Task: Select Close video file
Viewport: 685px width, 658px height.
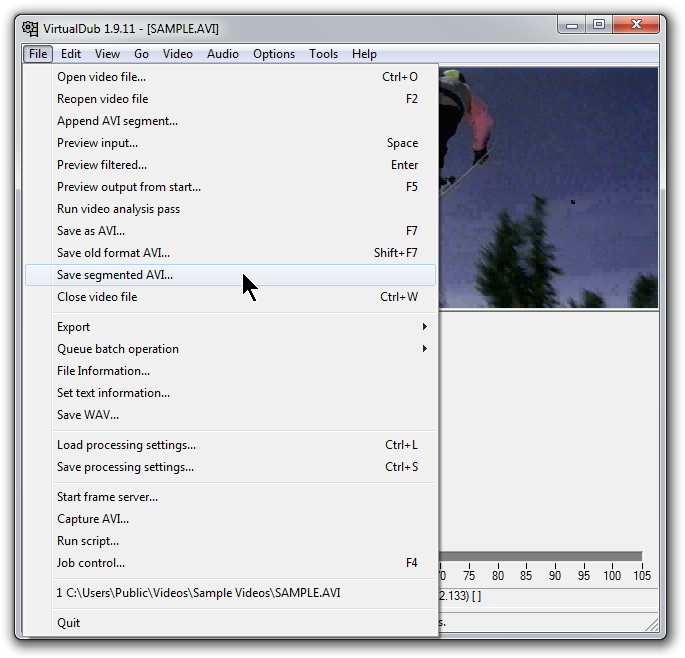Action: (x=230, y=297)
